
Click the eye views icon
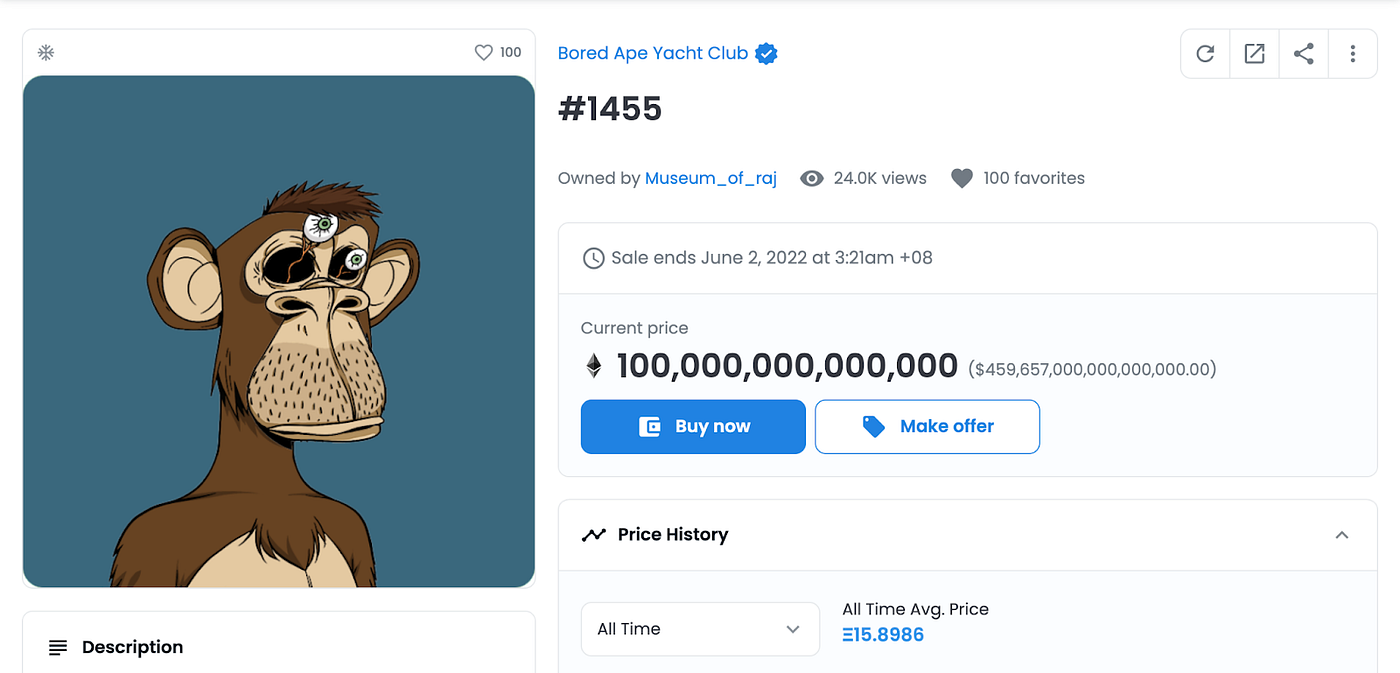click(x=812, y=179)
